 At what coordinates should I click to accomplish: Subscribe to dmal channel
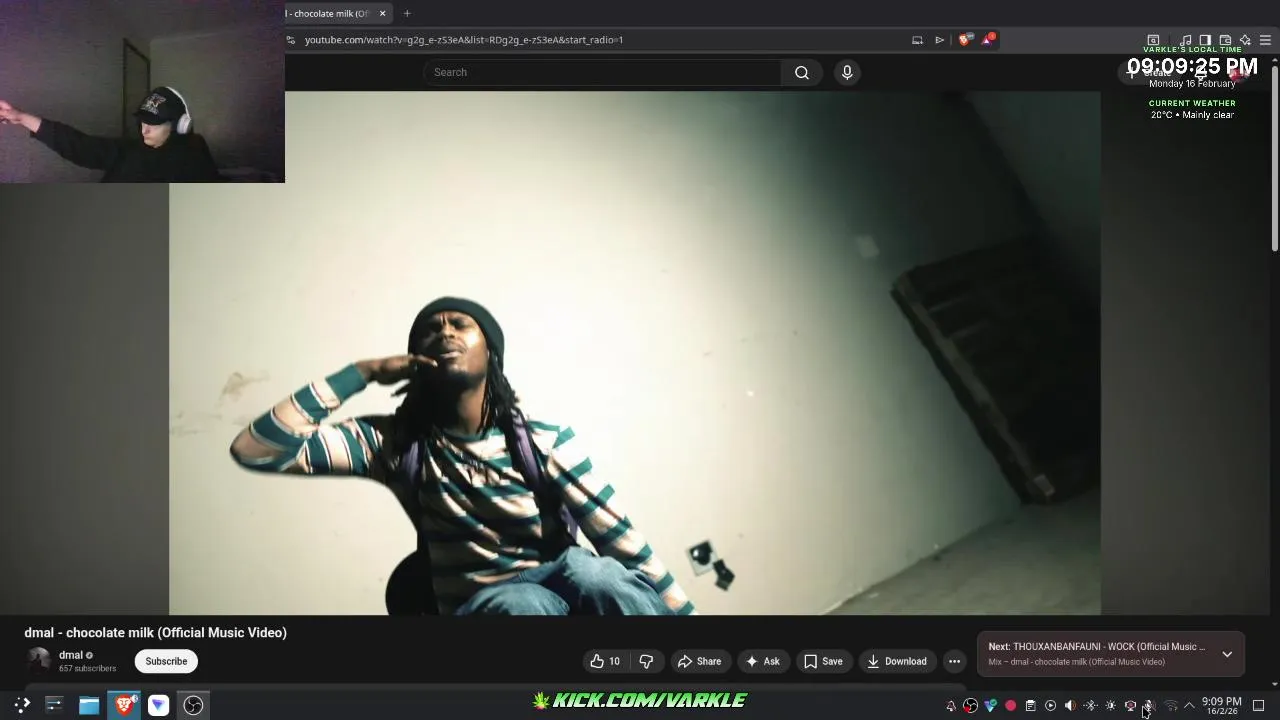pyautogui.click(x=166, y=661)
